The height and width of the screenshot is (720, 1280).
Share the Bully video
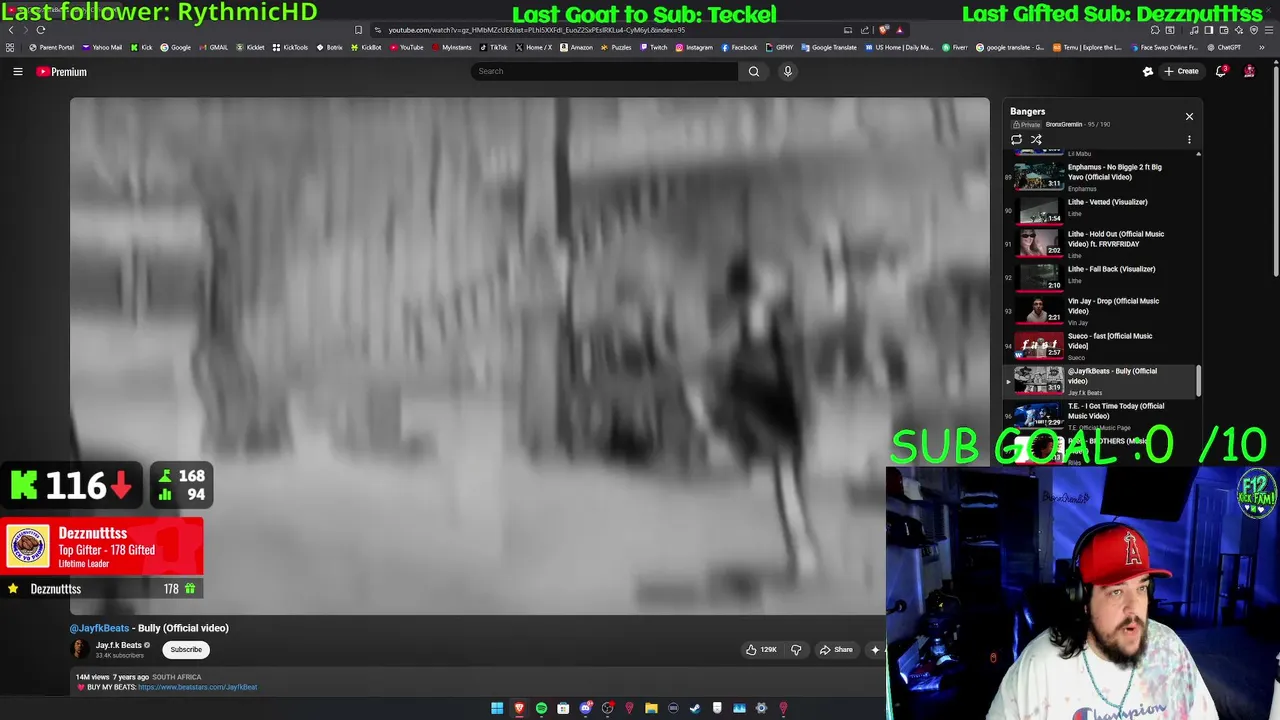836,650
